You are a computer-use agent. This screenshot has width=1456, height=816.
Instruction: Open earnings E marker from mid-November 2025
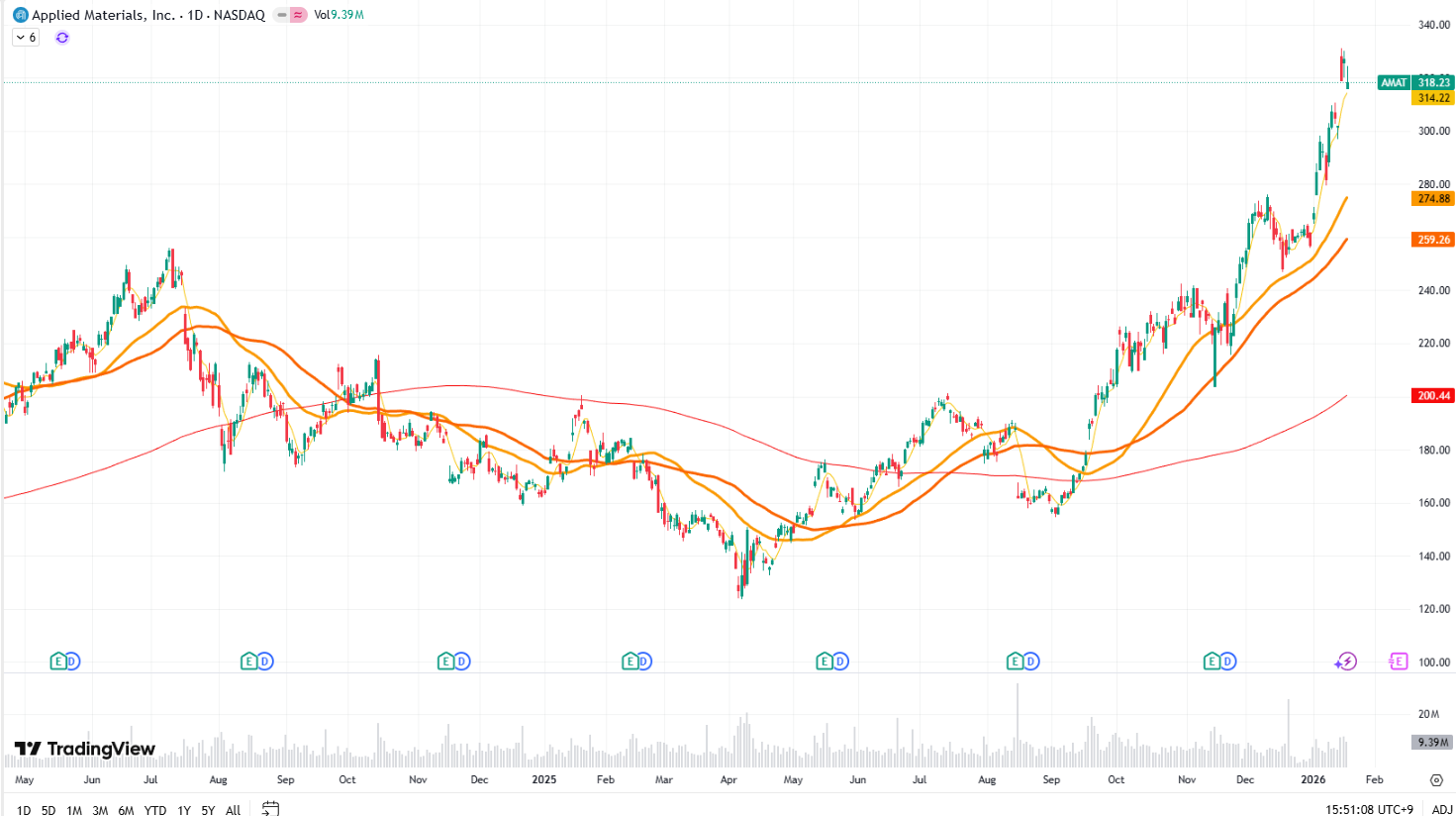coord(1213,662)
